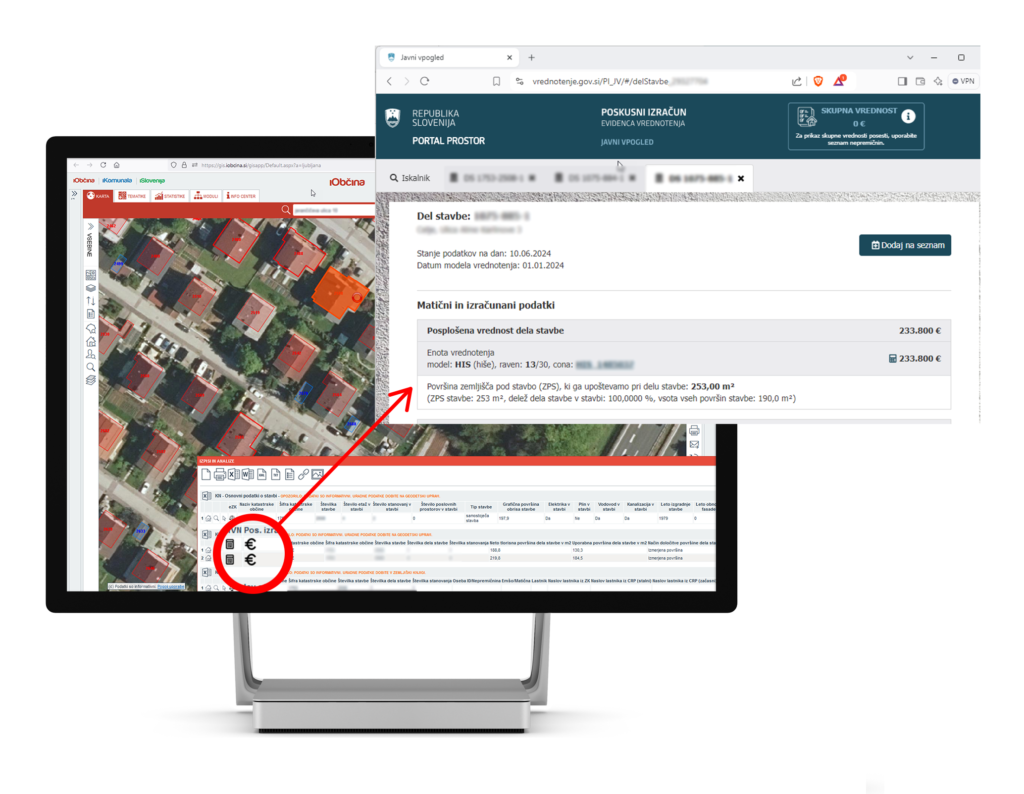1024x794 pixels.
Task: Open the INFO CENTER tab
Action: tap(242, 196)
